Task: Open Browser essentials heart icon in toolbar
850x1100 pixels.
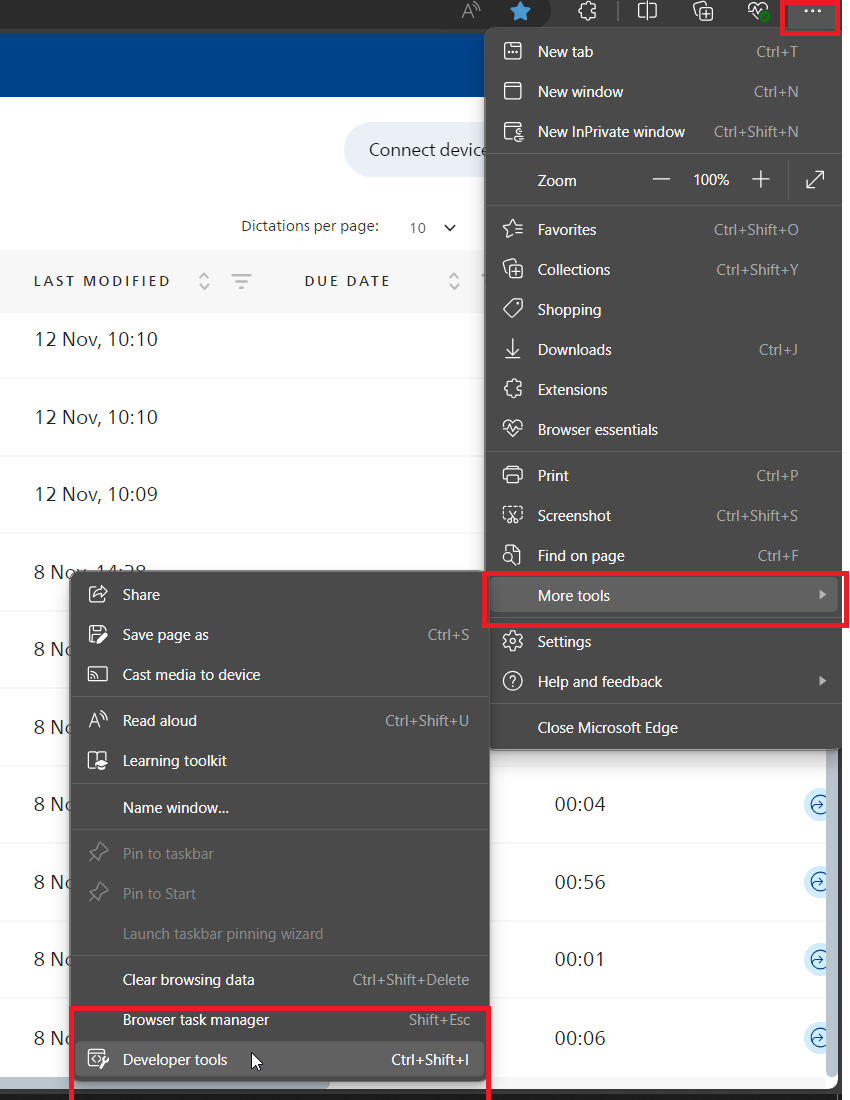Action: (758, 11)
